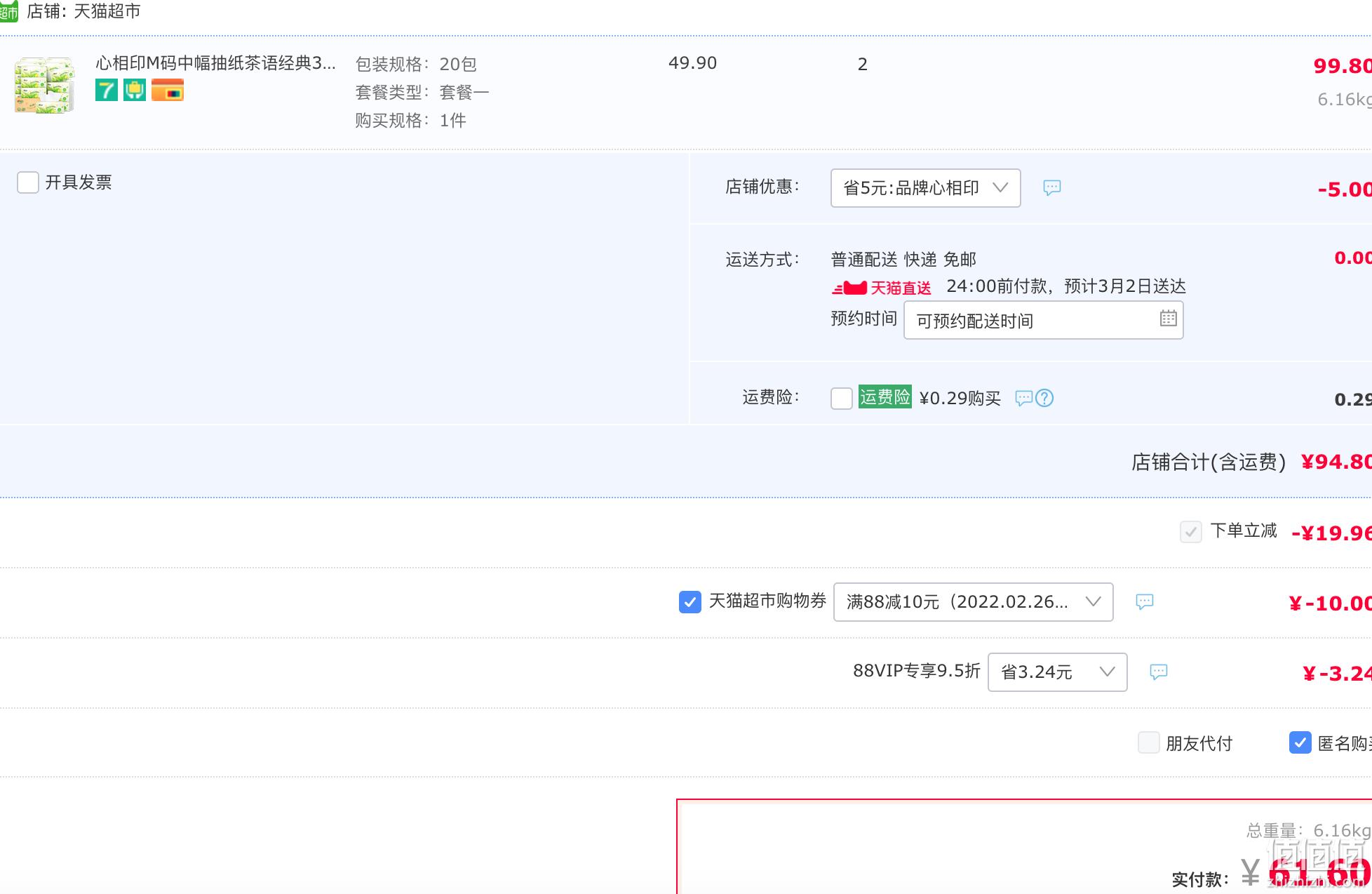Screen dimensions: 1372x894
Task: Uncheck the 天猫超市购物券 coupon checkbox
Action: click(690, 601)
